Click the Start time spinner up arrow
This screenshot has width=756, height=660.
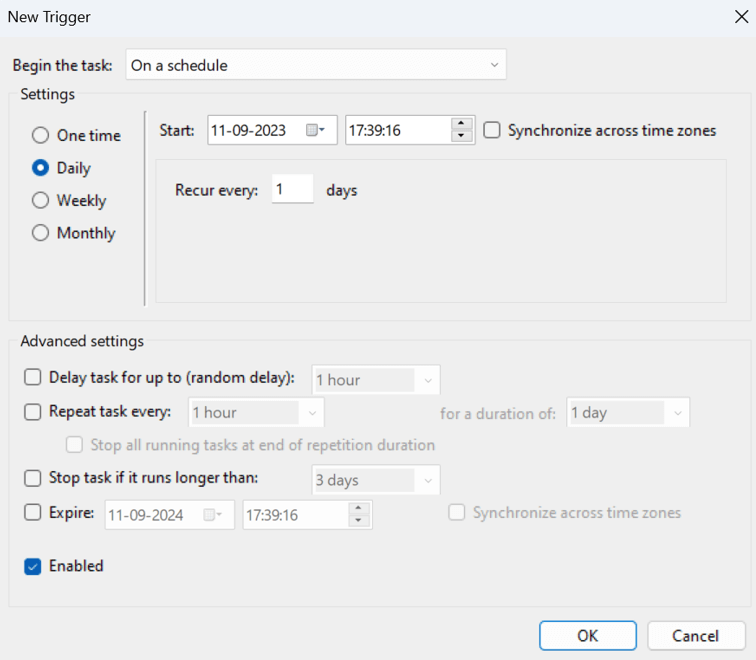point(461,124)
